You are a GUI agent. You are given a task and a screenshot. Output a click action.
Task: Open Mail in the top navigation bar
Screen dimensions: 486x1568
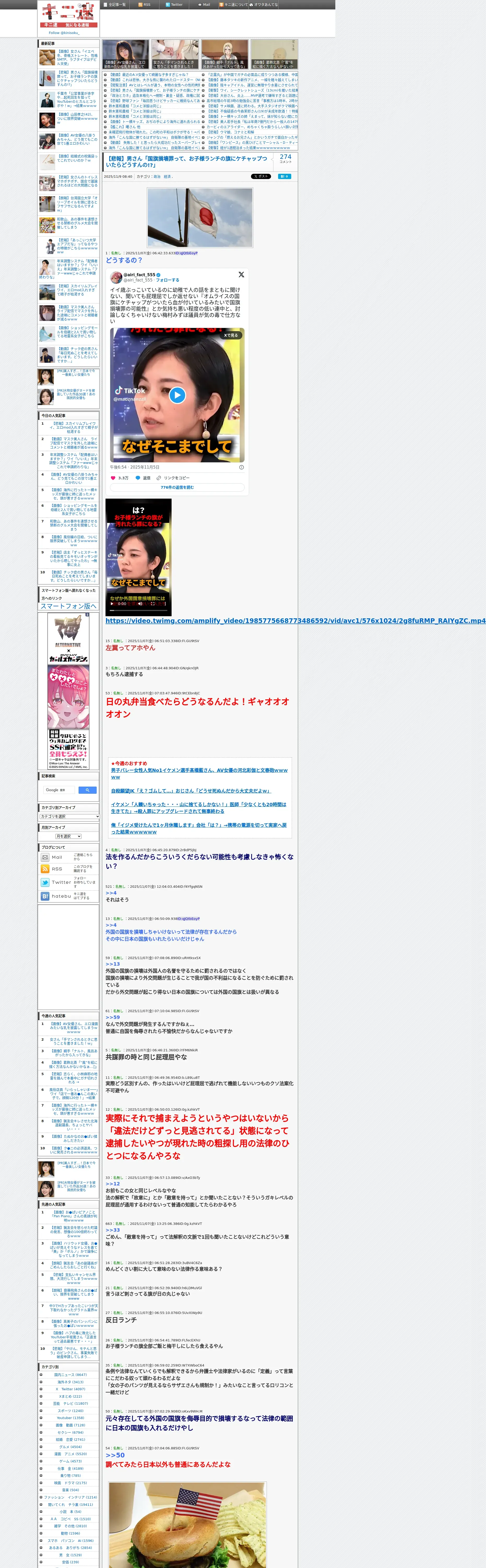(204, 4)
